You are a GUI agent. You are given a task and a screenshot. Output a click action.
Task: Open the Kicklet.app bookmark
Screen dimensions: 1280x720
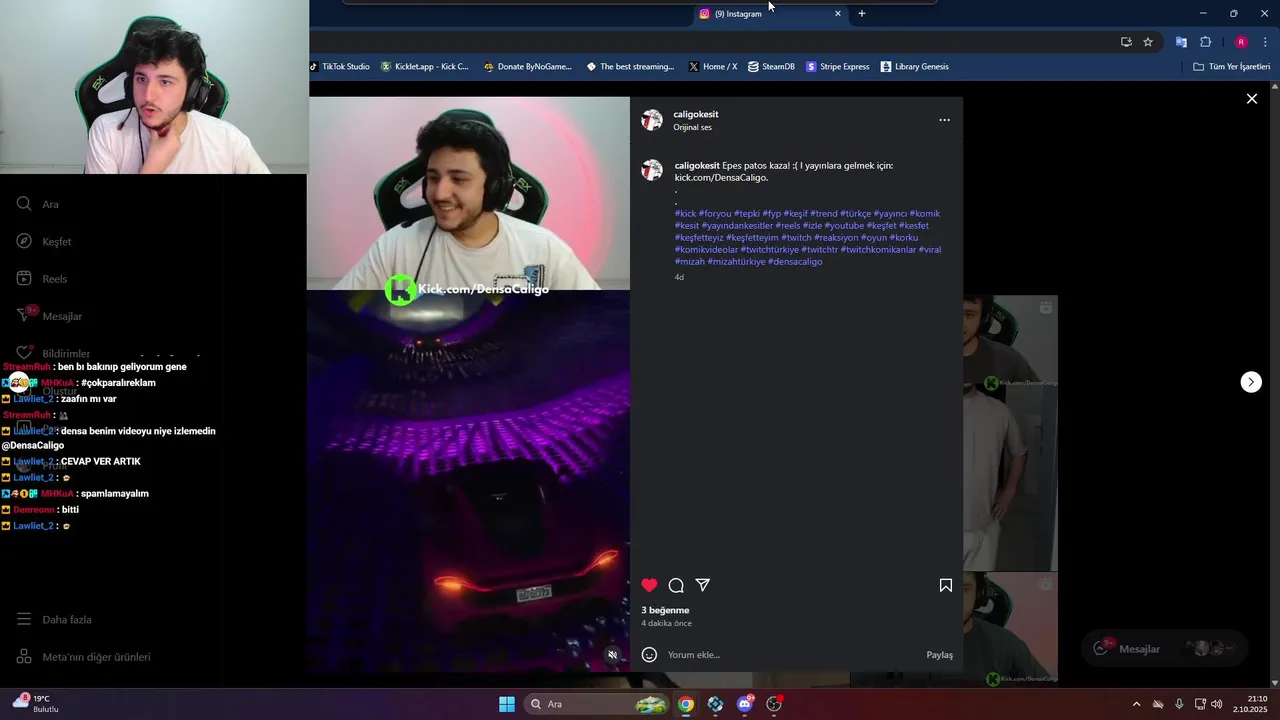coord(425,67)
